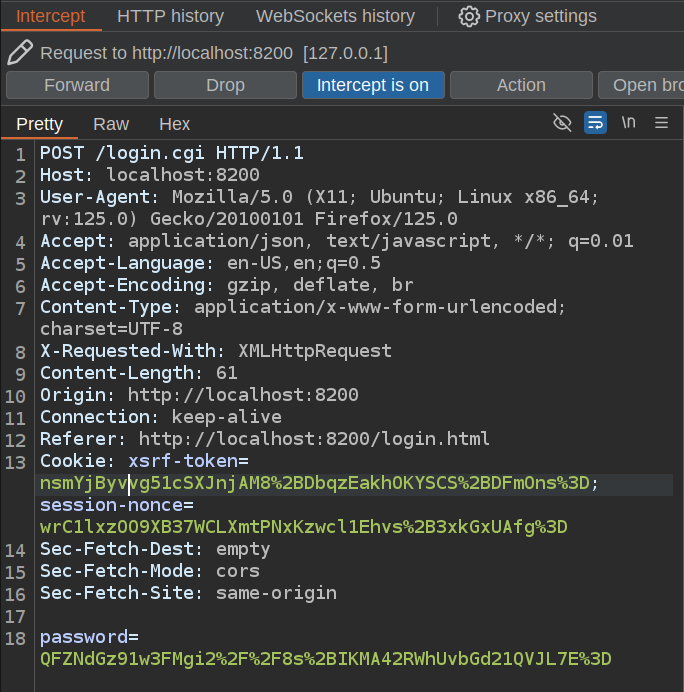Click the password parameter value in the body

click(x=325, y=659)
